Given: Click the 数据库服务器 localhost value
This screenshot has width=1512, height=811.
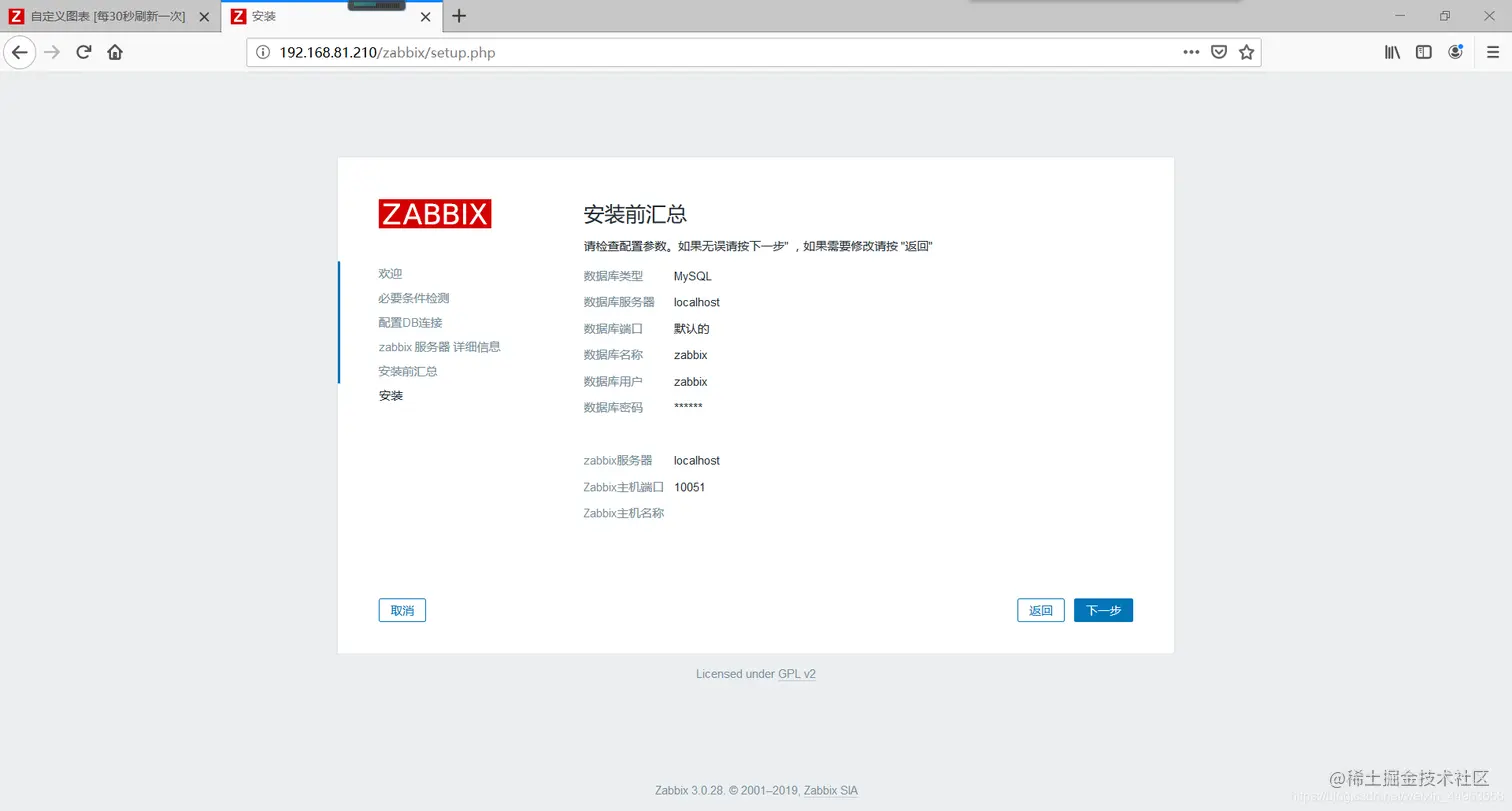Looking at the screenshot, I should (697, 302).
